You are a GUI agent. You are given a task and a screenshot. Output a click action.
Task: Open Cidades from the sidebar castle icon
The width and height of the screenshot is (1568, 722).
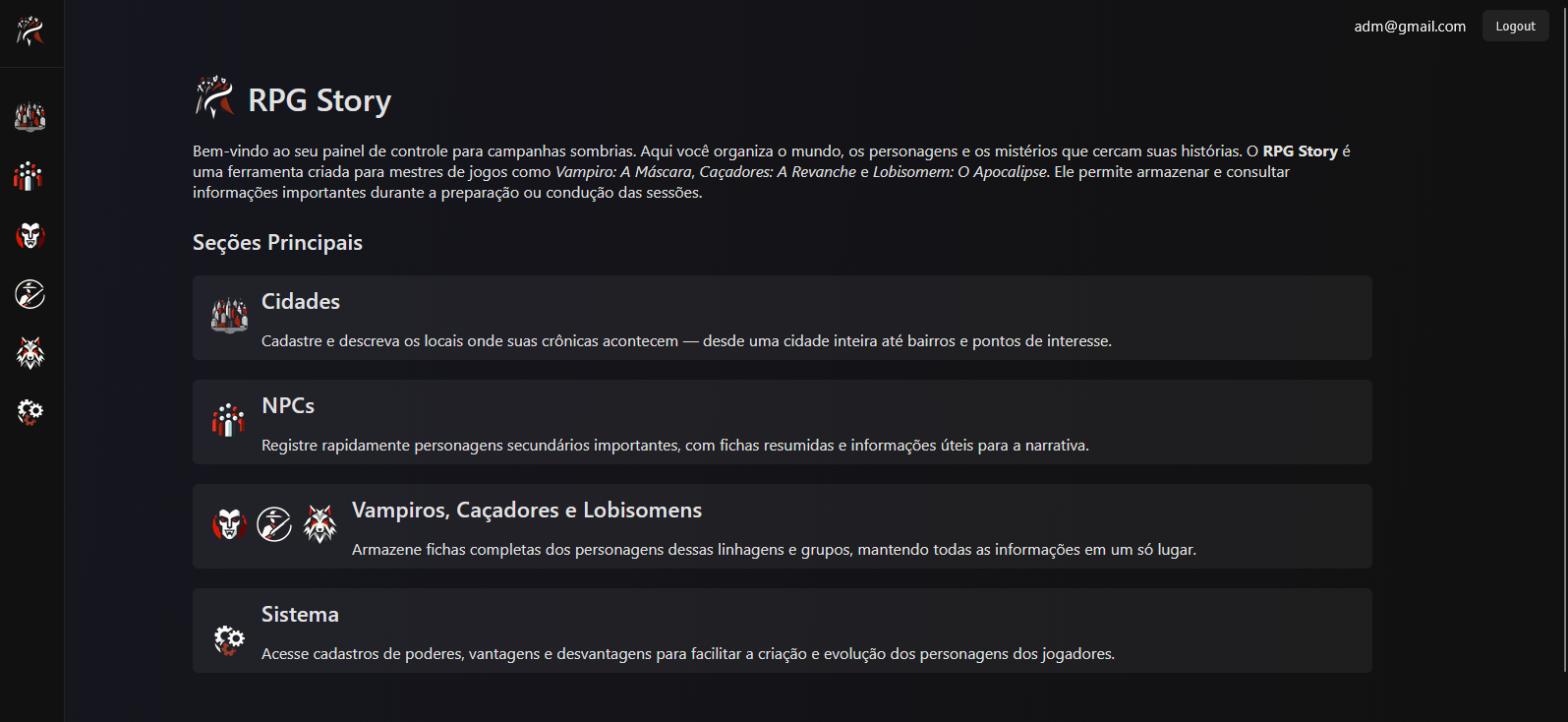[x=30, y=117]
